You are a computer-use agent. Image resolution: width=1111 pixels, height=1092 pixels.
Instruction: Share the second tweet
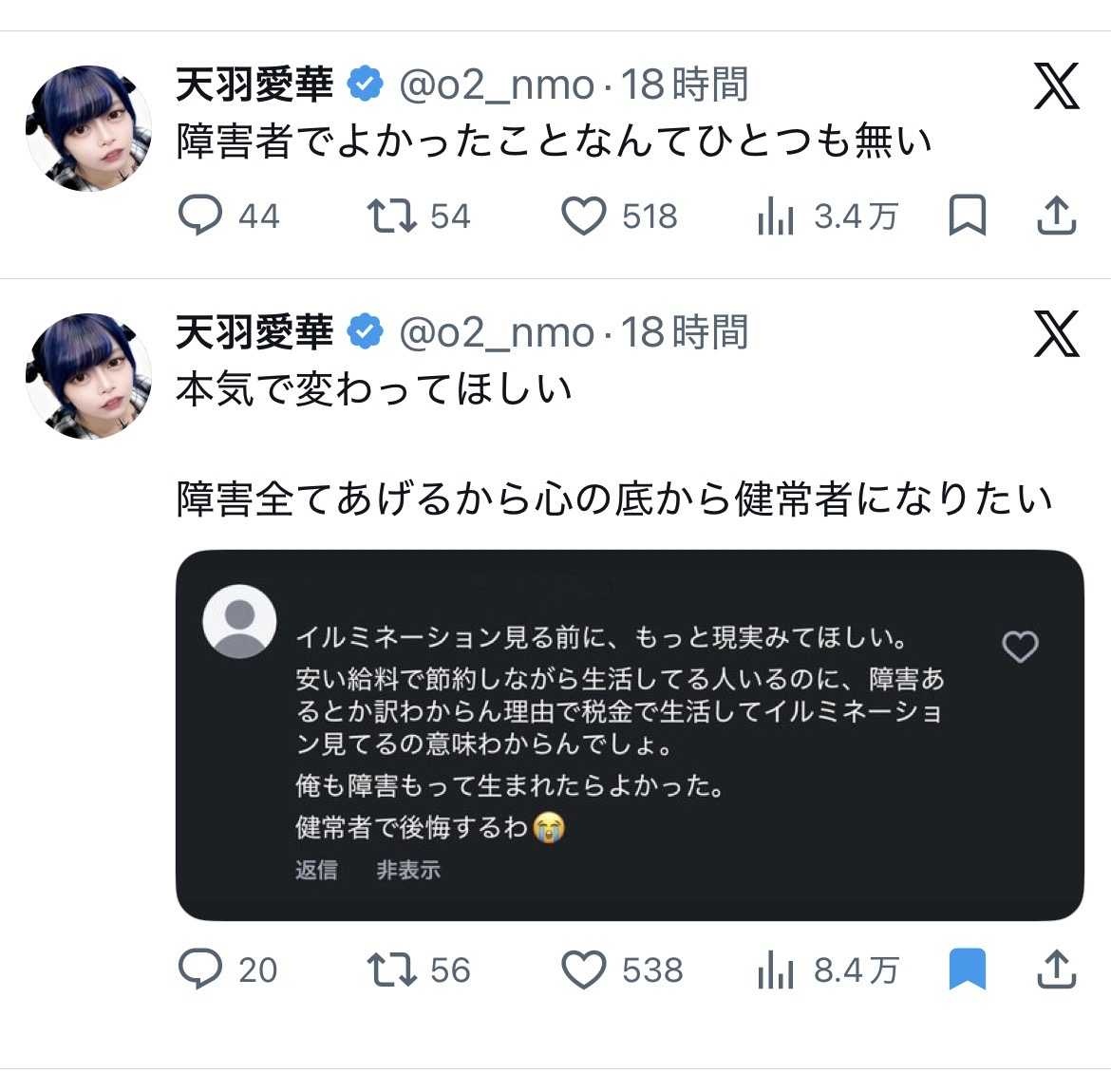pos(1056,970)
